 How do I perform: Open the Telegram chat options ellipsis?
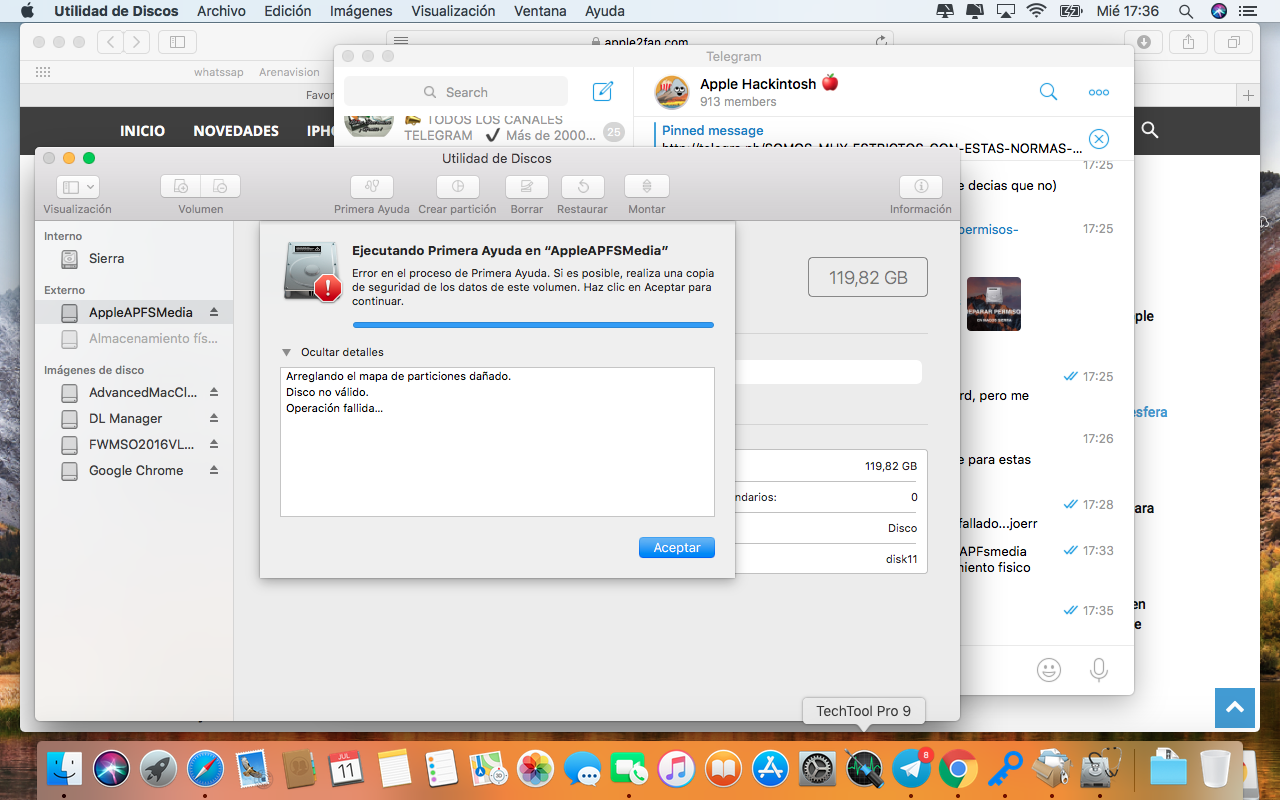pos(1098,92)
